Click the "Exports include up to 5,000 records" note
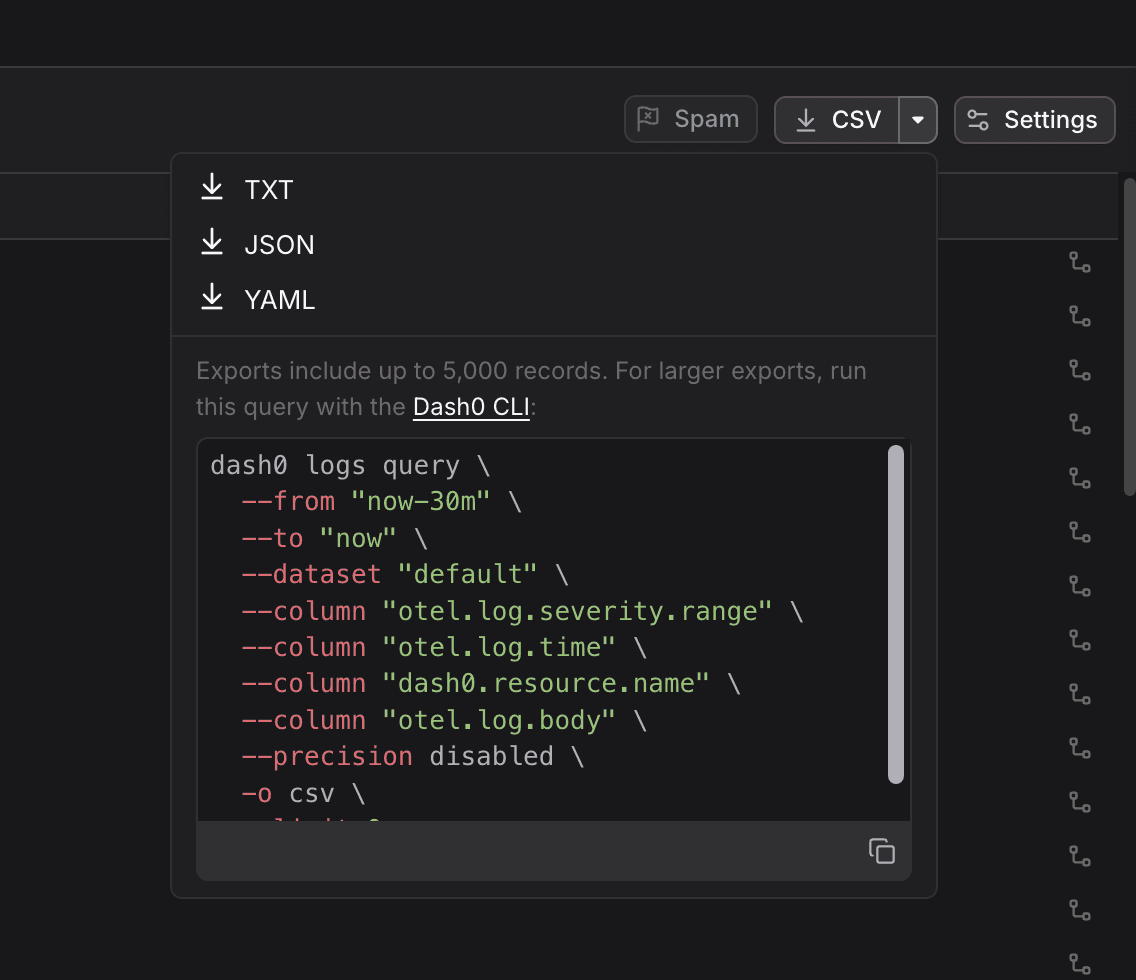 tap(531, 389)
